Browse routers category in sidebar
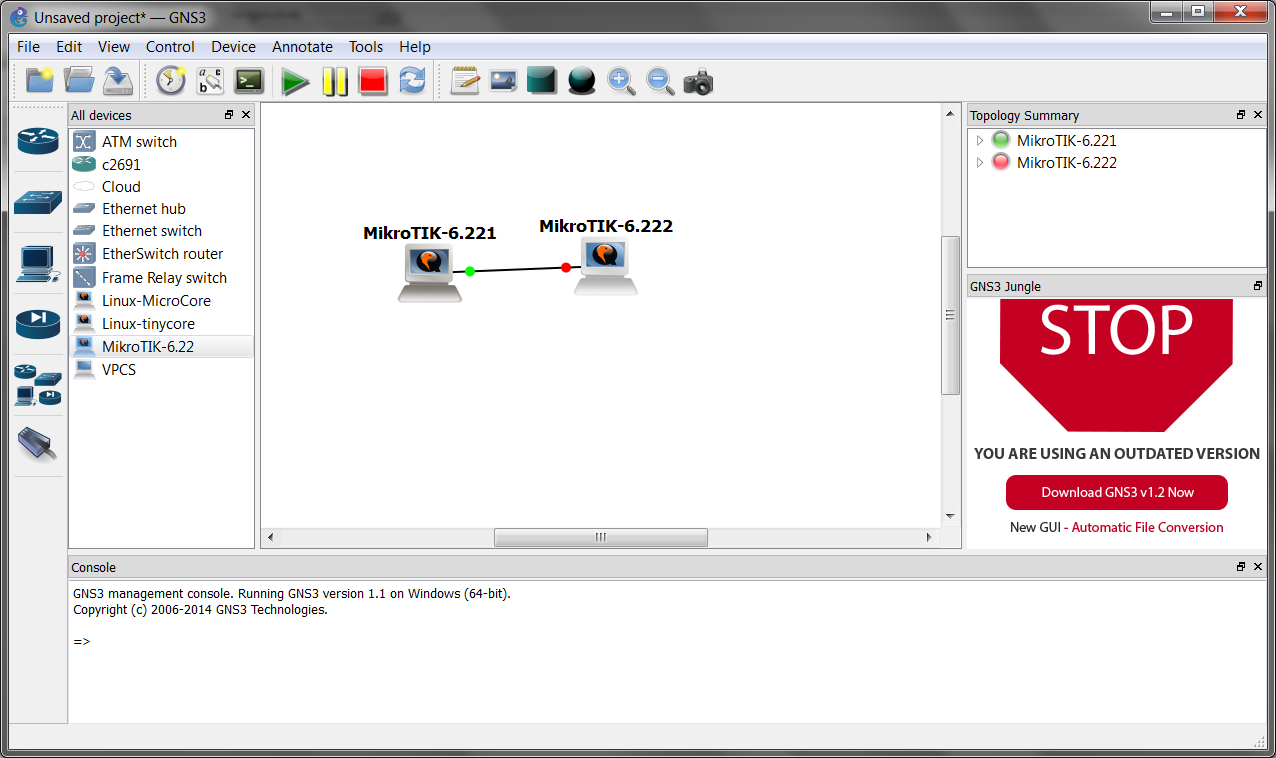Screen dimensions: 1276x758 point(38,141)
